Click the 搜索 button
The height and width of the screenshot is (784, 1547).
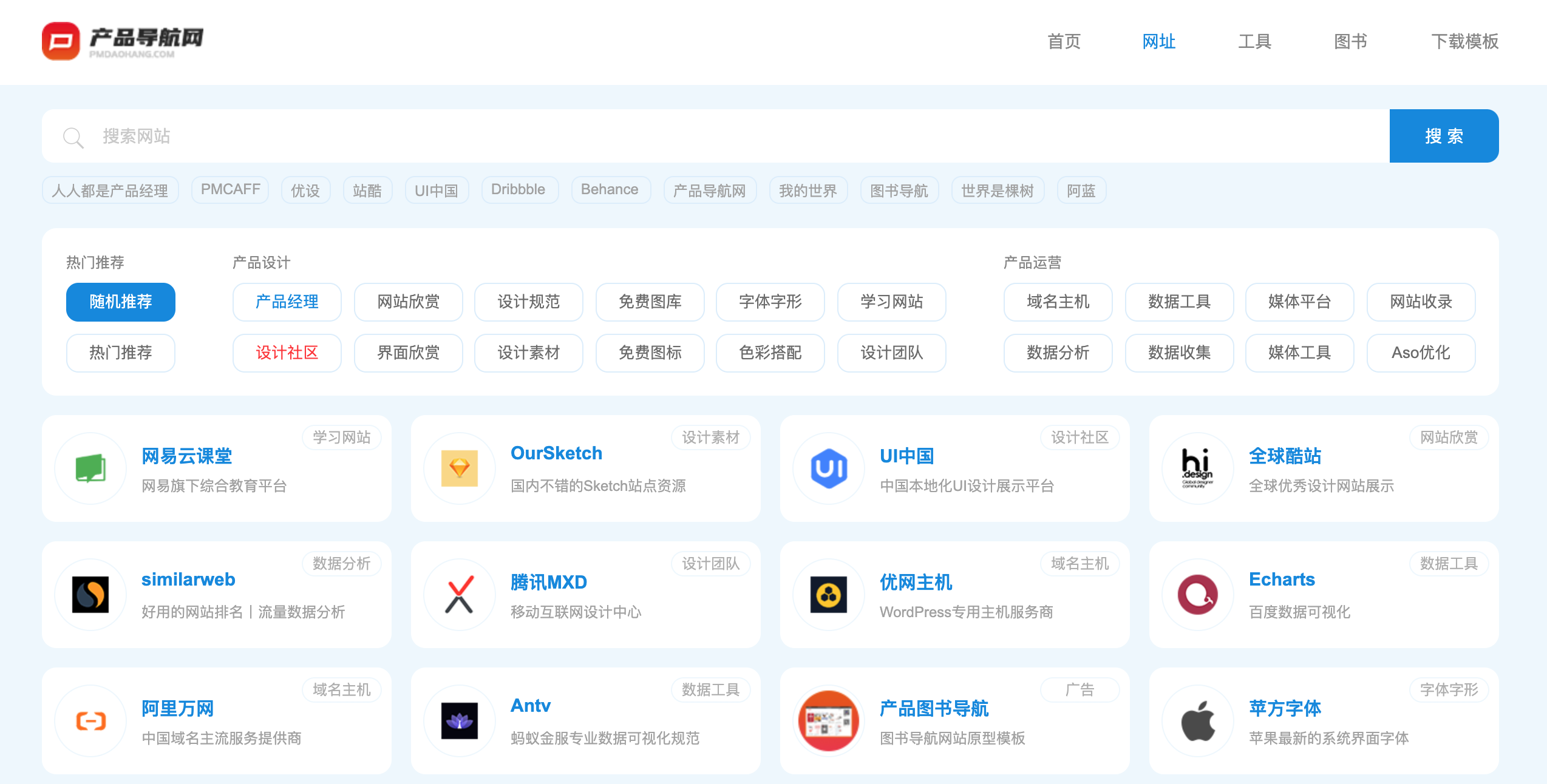click(x=1444, y=136)
